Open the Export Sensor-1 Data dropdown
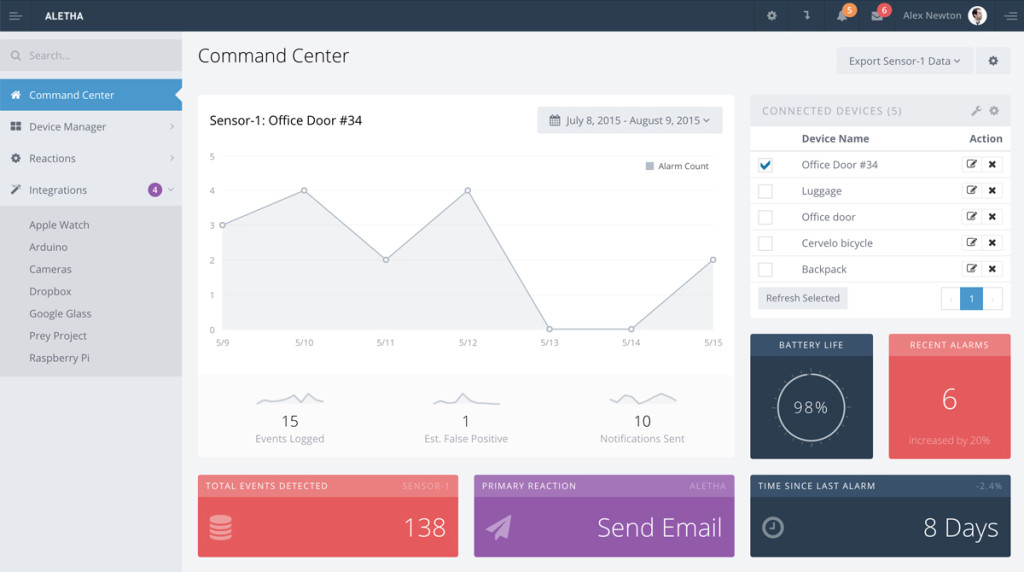Screen dimensions: 1024x572 click(x=904, y=61)
